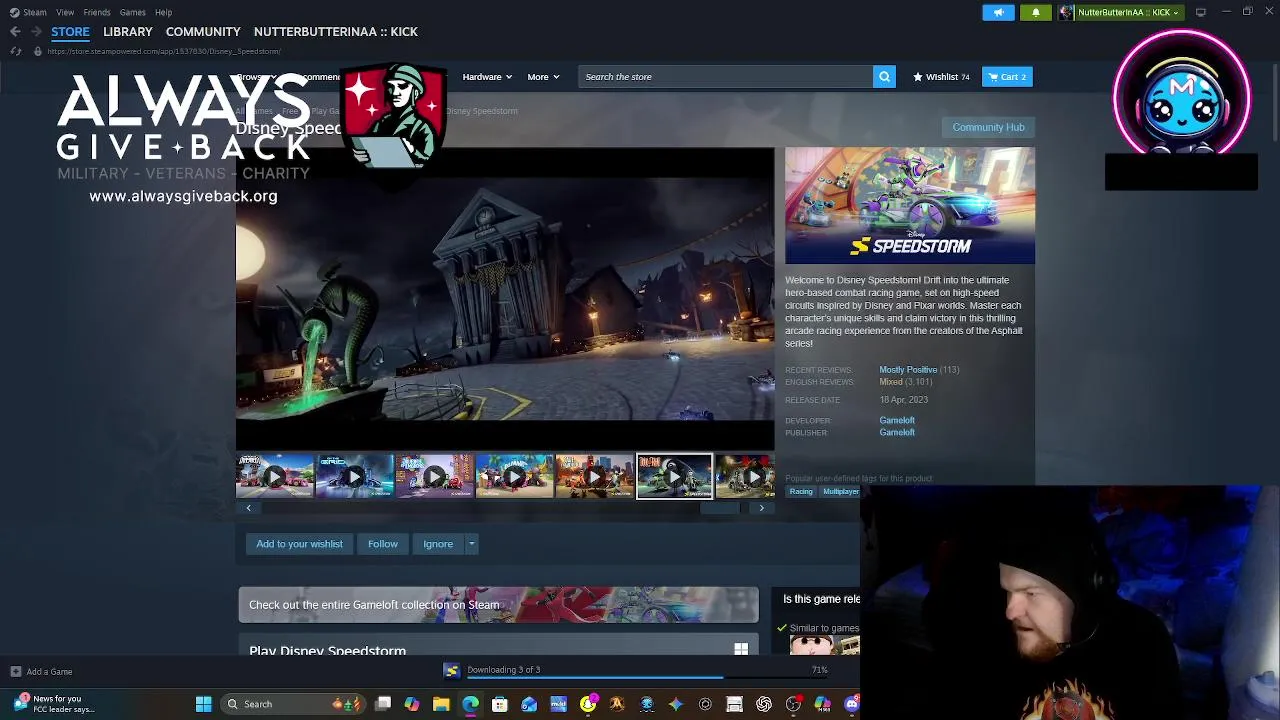Select the highlighted sixth video thumbnail

(x=674, y=477)
